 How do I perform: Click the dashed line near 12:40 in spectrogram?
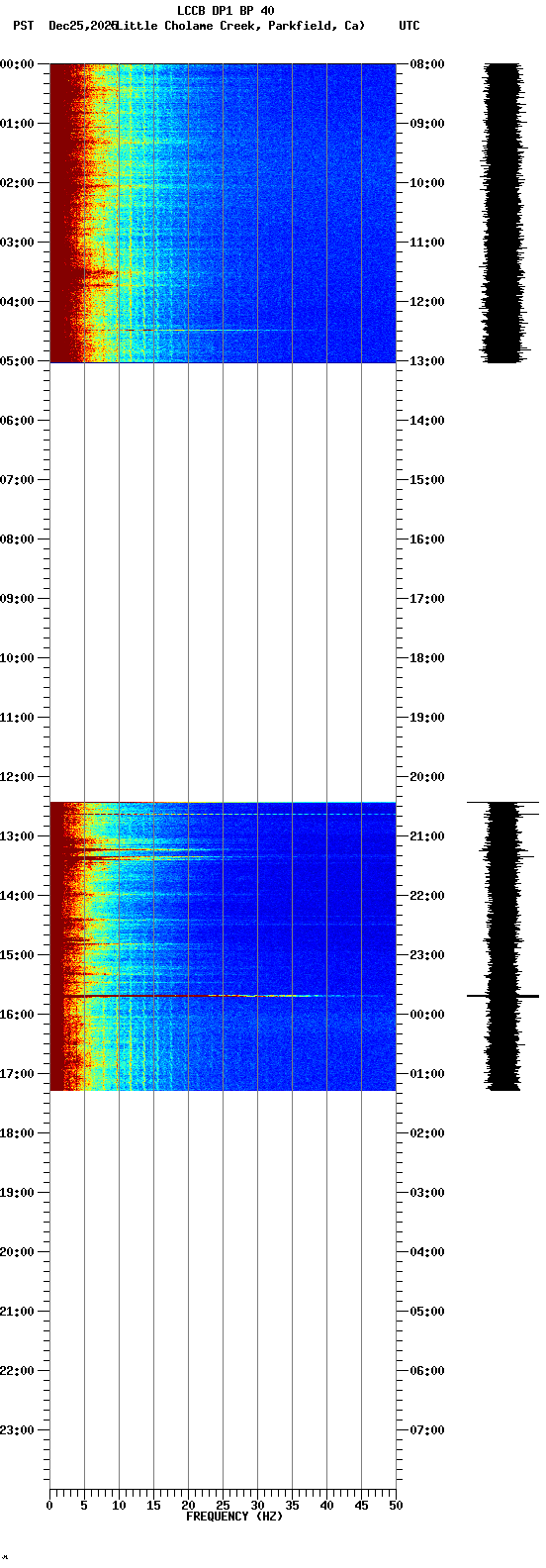(x=224, y=815)
